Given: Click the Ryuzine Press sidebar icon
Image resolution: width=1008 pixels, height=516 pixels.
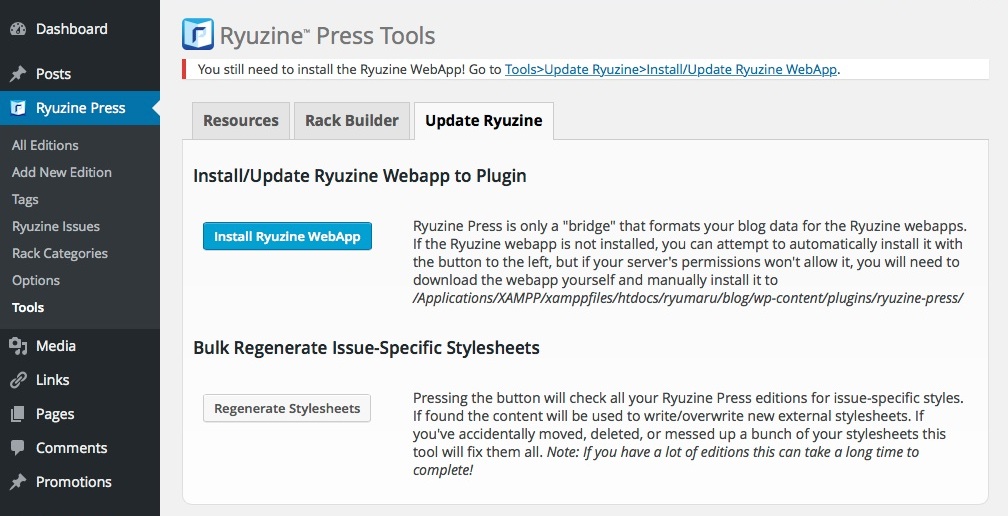Looking at the screenshot, I should pos(18,108).
